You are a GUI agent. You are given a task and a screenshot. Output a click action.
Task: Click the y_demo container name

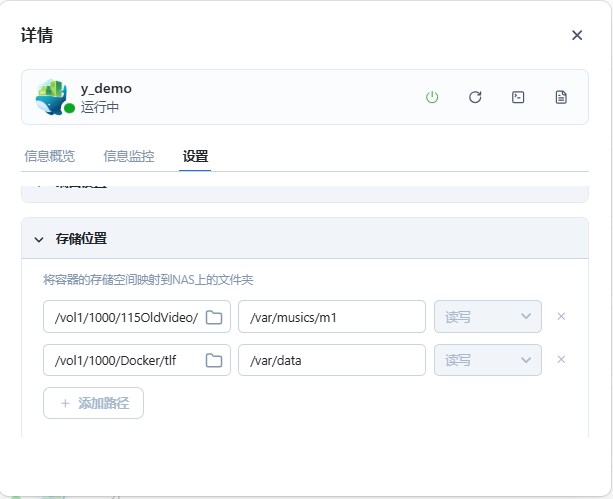coord(106,89)
